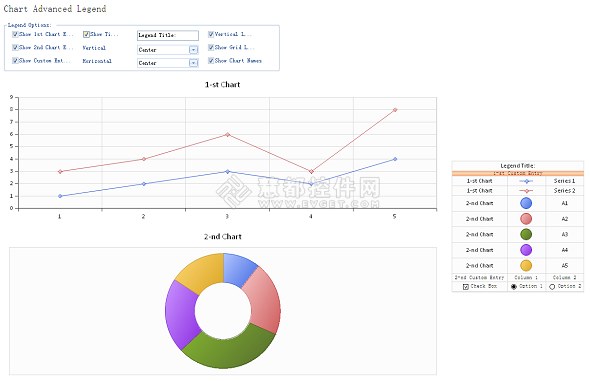This screenshot has width=590, height=381.
Task: Toggle Show 1st Chart checkbox
Action: (15, 34)
